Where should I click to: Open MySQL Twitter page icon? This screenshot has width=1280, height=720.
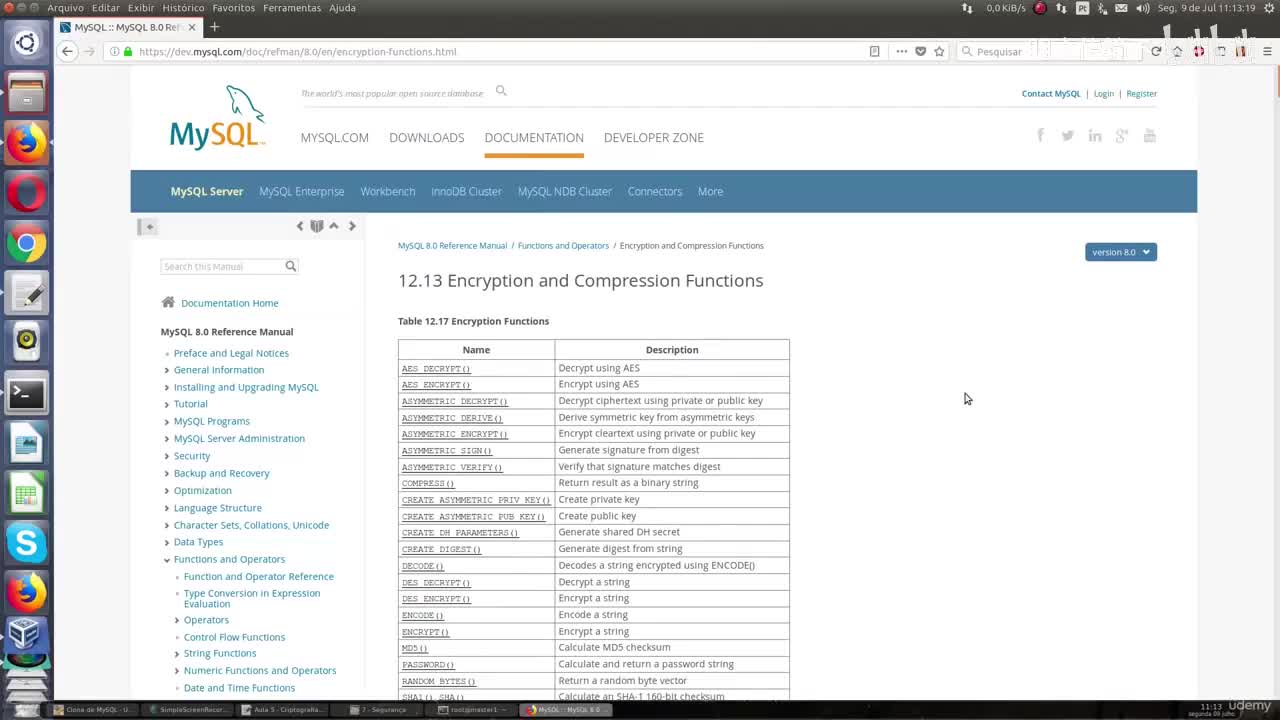(x=1068, y=136)
